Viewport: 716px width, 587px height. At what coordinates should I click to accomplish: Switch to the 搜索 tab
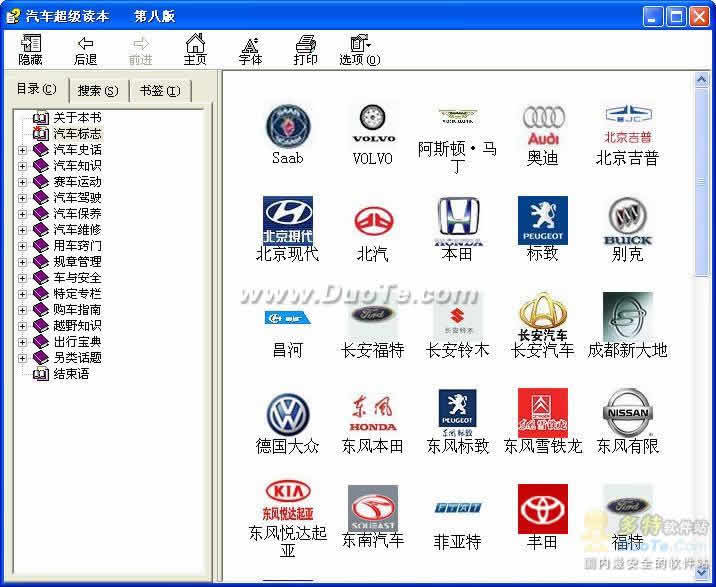98,91
